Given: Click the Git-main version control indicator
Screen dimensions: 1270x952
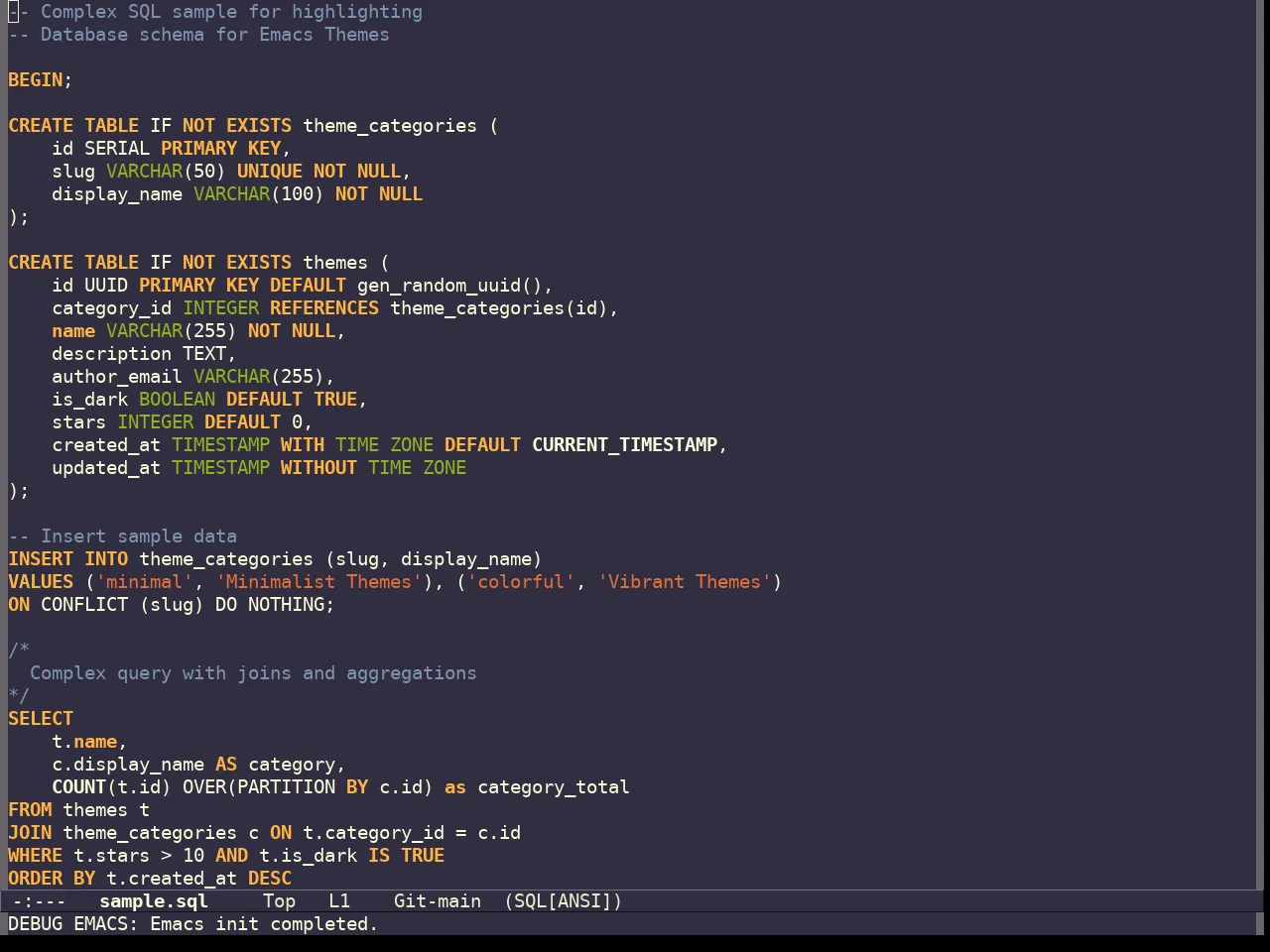Looking at the screenshot, I should click(x=438, y=901).
